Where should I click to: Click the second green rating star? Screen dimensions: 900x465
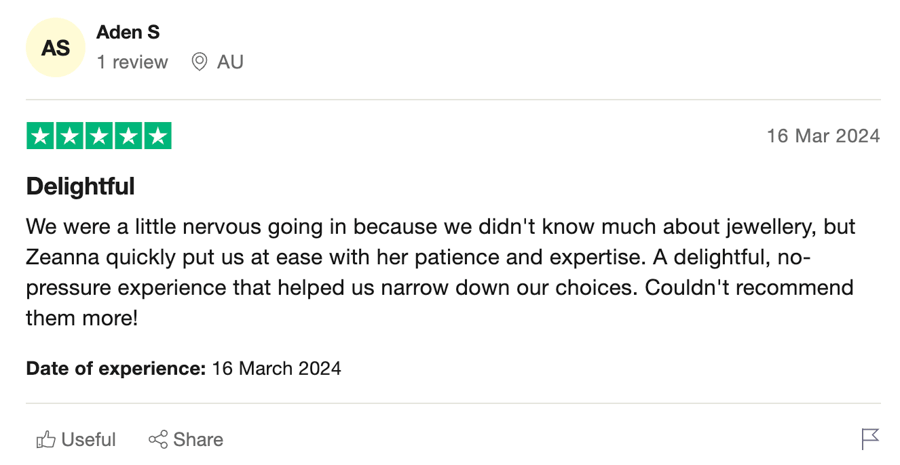point(69,136)
